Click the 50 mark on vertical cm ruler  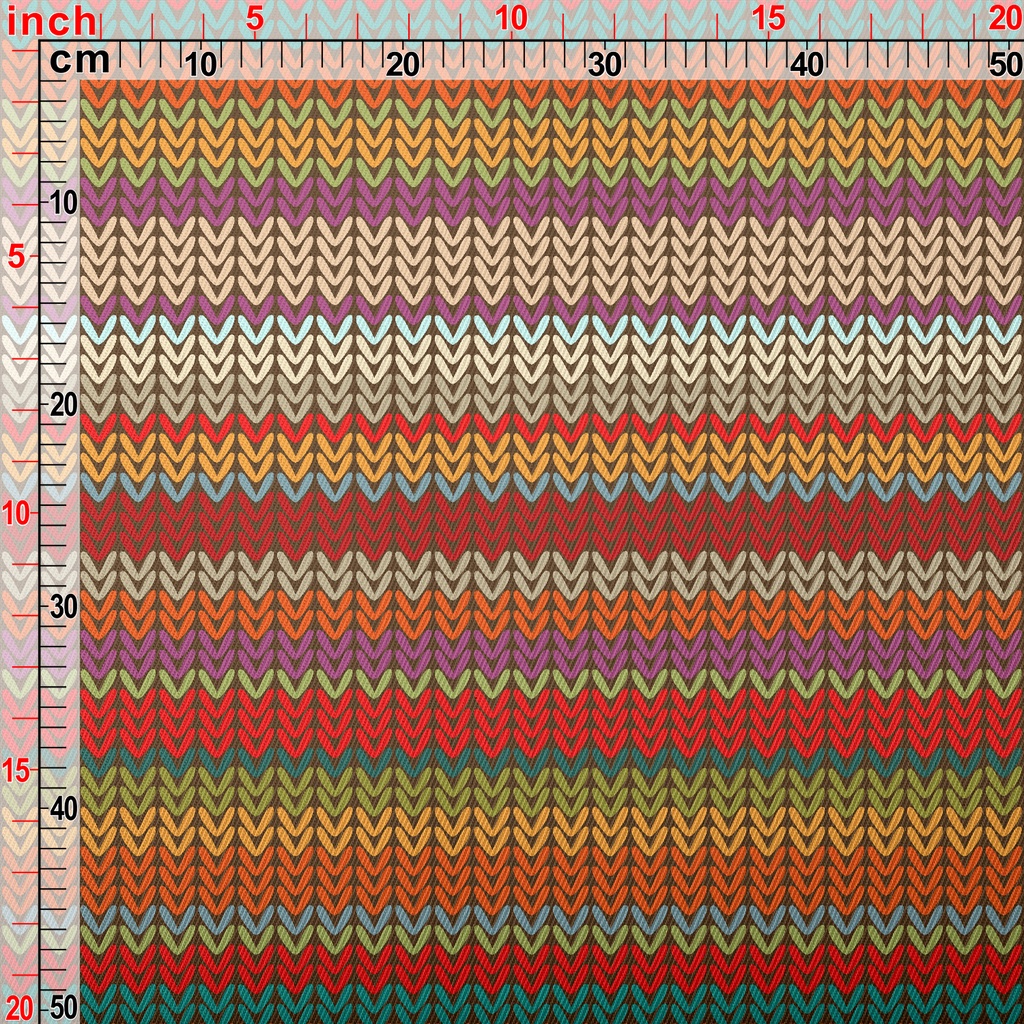click(x=63, y=1008)
